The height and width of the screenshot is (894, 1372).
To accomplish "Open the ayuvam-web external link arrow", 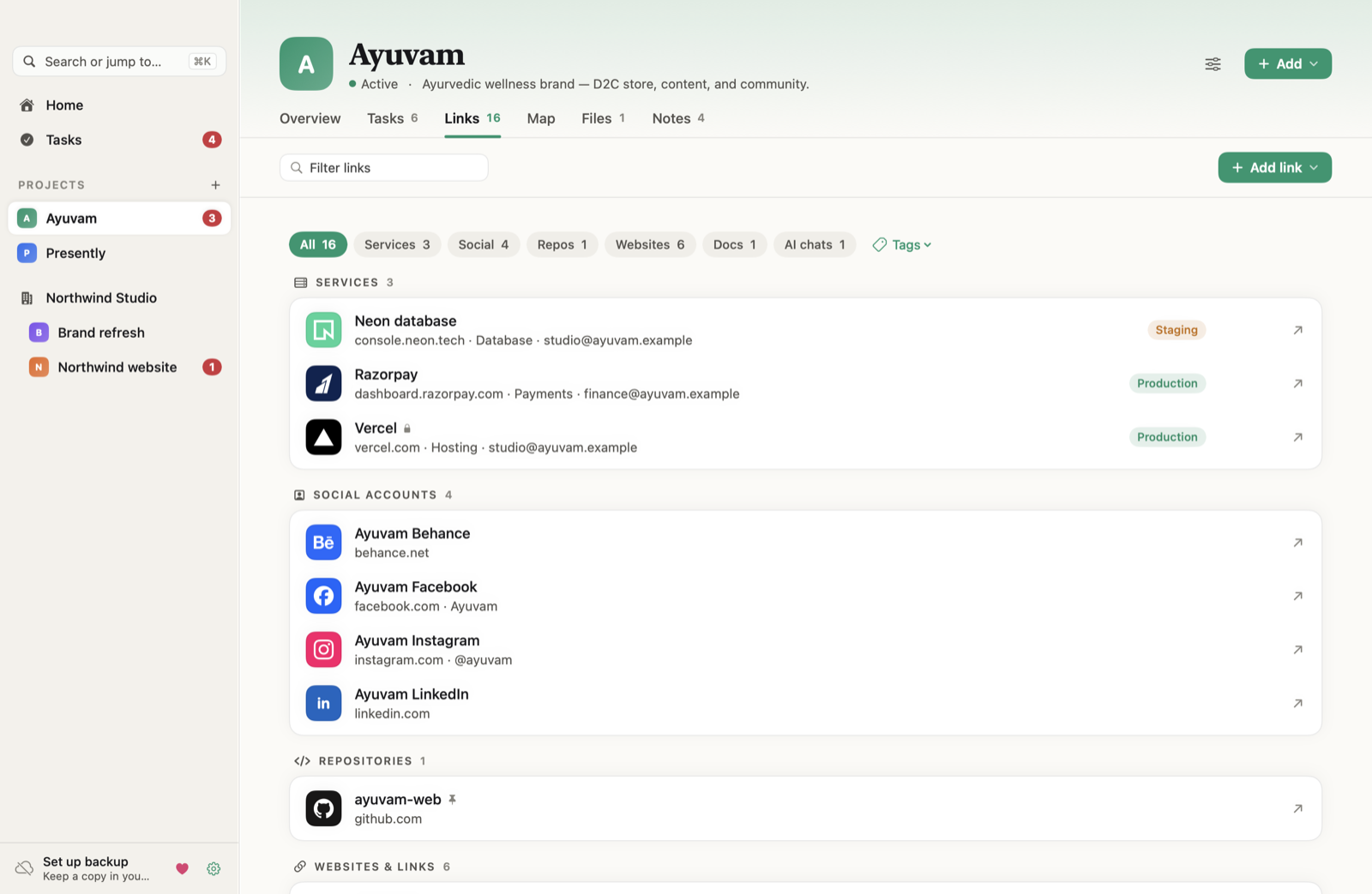I will [1297, 808].
